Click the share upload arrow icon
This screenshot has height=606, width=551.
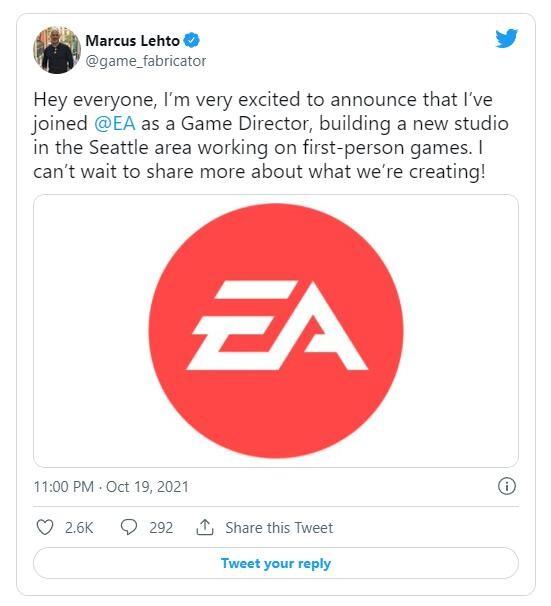coord(205,527)
